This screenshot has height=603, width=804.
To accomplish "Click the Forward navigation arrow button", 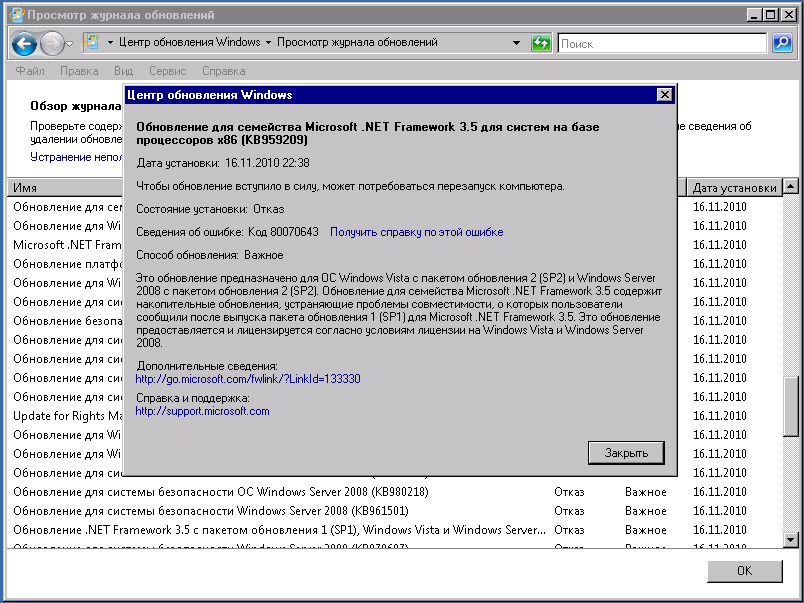I will (52, 44).
